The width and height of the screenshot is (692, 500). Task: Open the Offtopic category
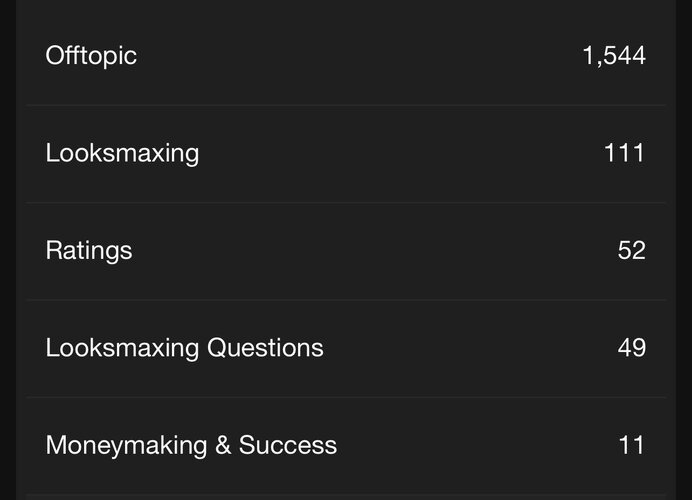pyautogui.click(x=91, y=55)
